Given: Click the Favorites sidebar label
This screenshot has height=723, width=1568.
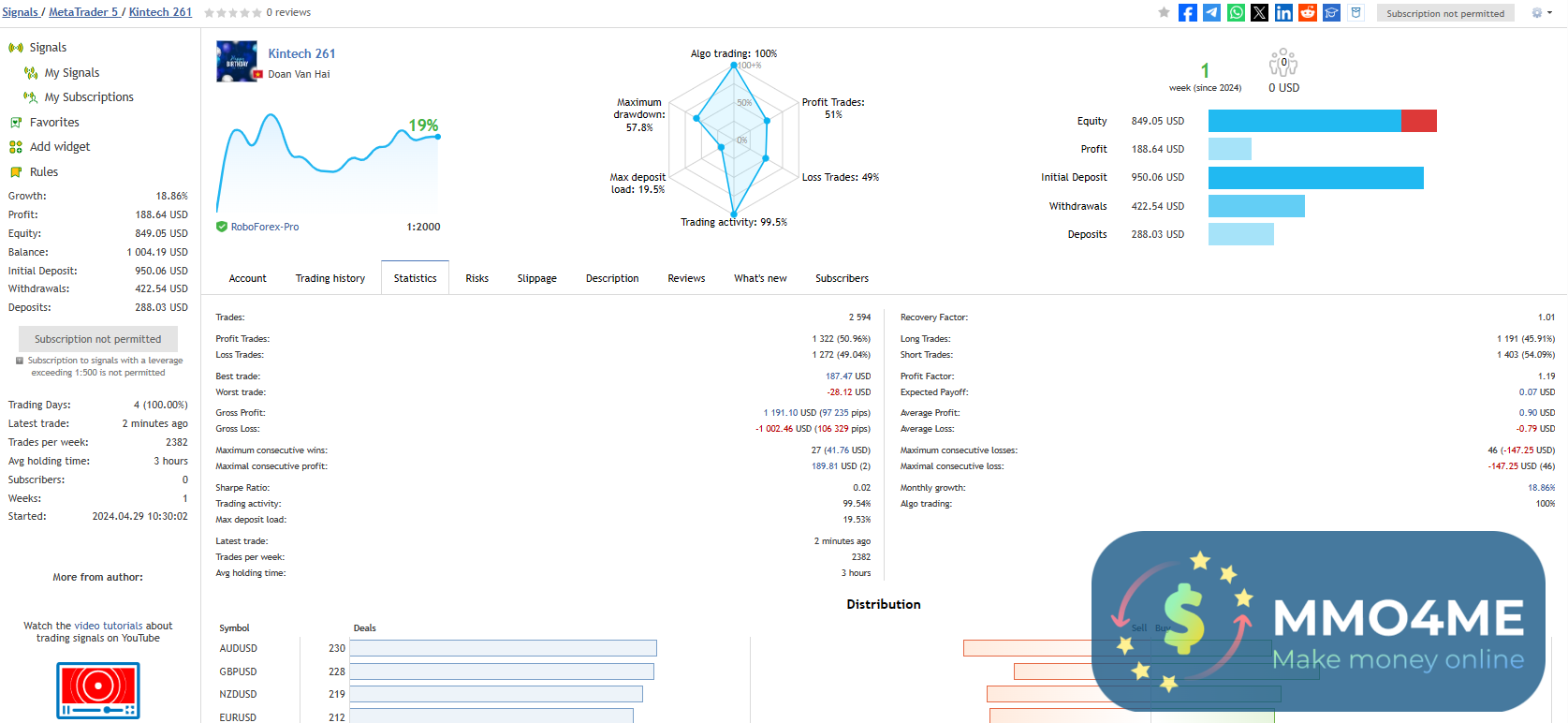Looking at the screenshot, I should click(x=54, y=123).
